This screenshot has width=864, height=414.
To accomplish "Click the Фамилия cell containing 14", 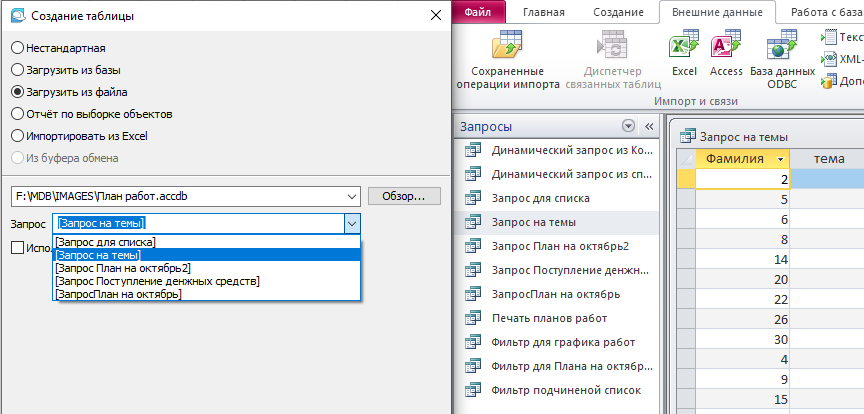I will (x=742, y=260).
